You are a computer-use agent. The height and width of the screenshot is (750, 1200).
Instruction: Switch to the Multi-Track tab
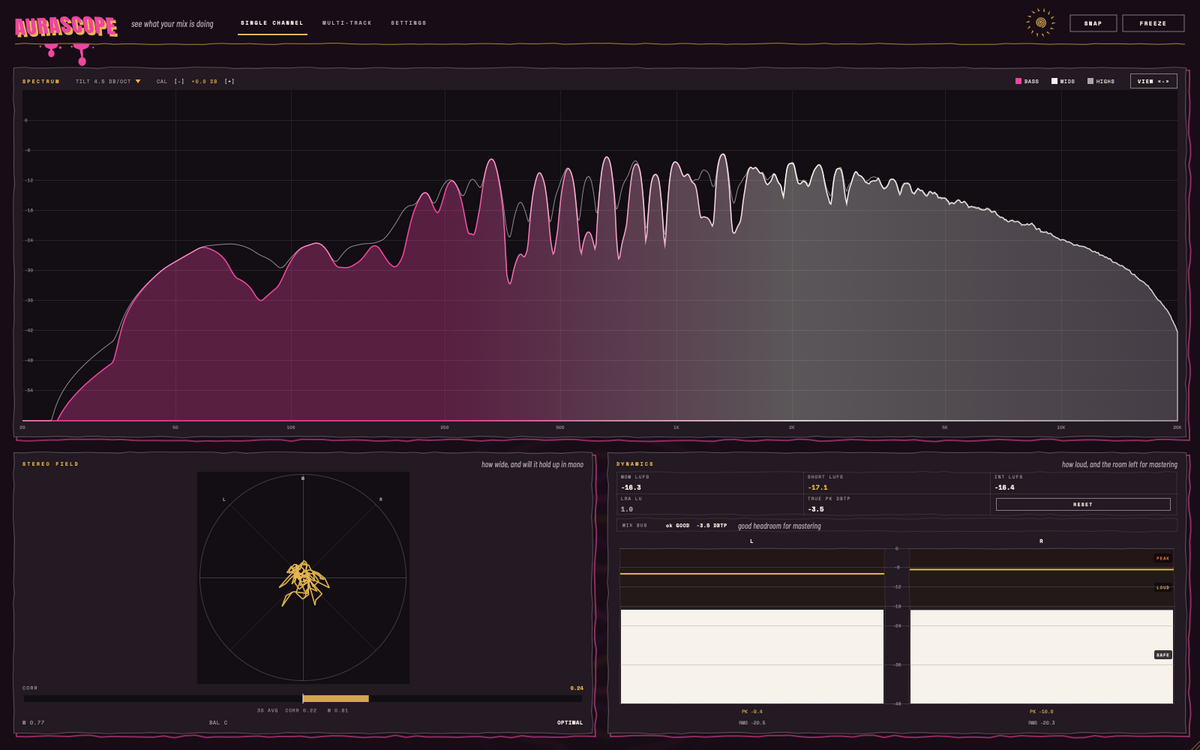[347, 23]
